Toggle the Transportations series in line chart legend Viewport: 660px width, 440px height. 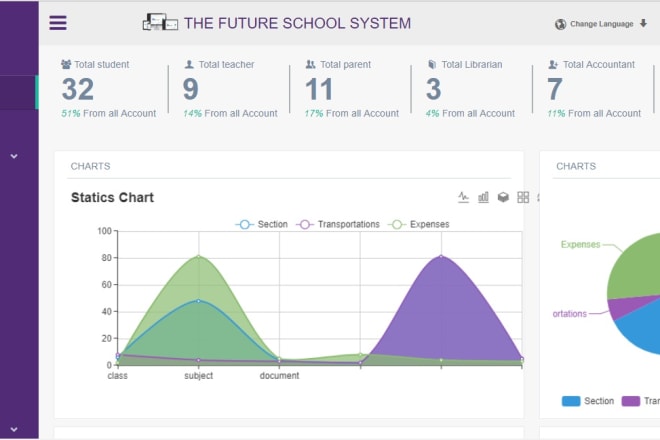(x=338, y=224)
